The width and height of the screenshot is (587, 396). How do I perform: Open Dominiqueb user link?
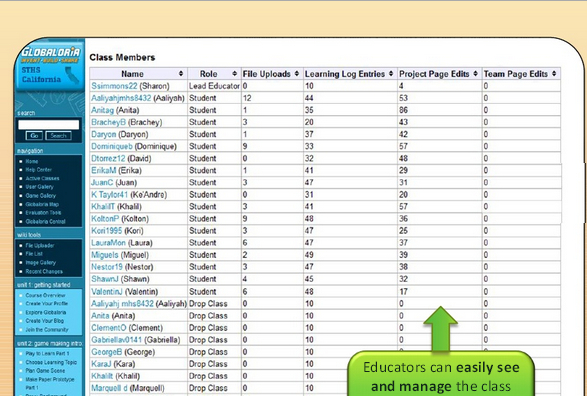112,146
